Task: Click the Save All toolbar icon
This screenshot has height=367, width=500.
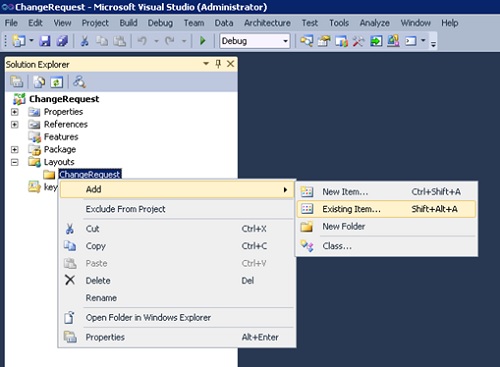Action: [x=62, y=41]
